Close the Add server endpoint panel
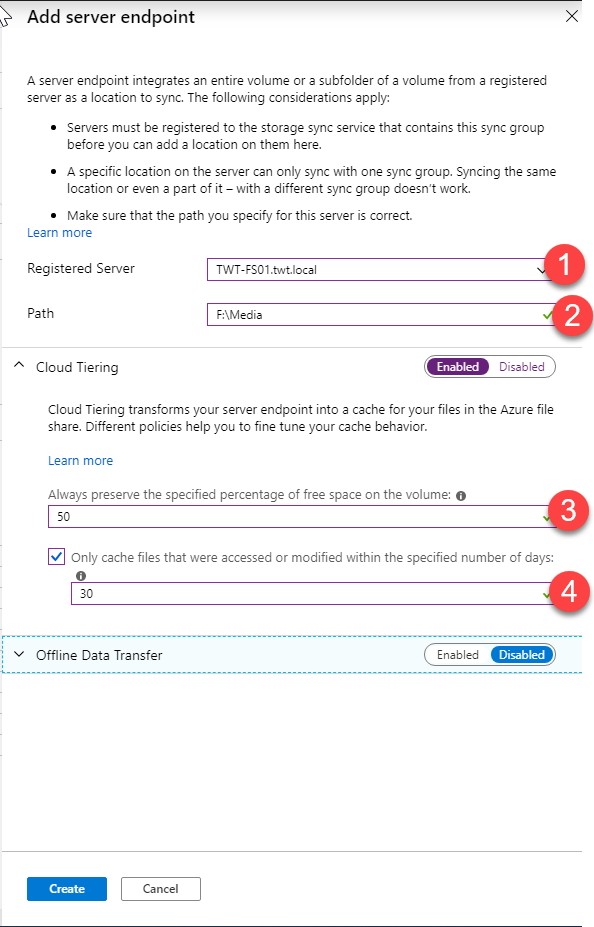Screen dimensions: 594x927 (x=572, y=17)
